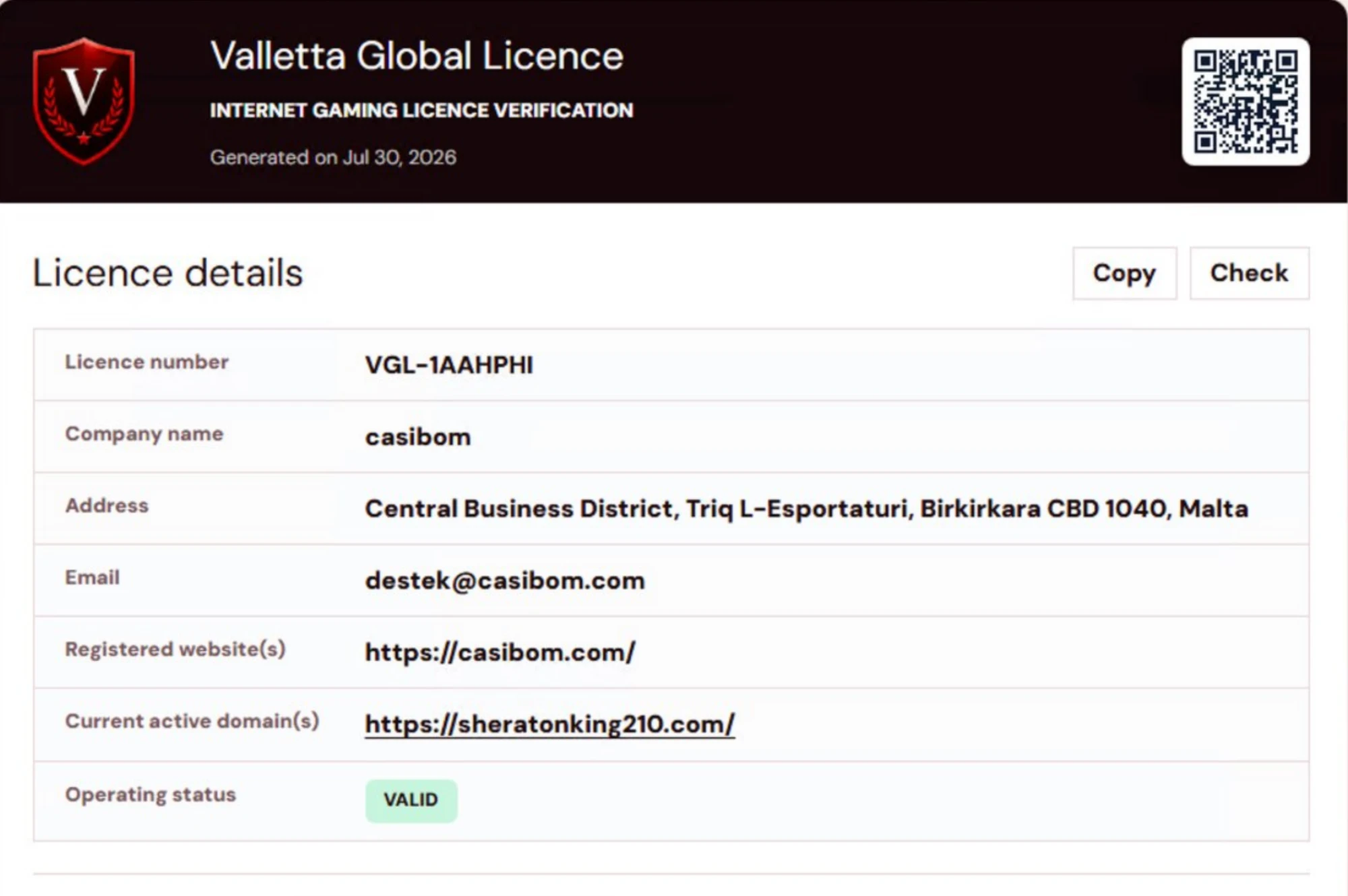The height and width of the screenshot is (896, 1348).
Task: Click the Address label
Action: pyautogui.click(x=106, y=506)
